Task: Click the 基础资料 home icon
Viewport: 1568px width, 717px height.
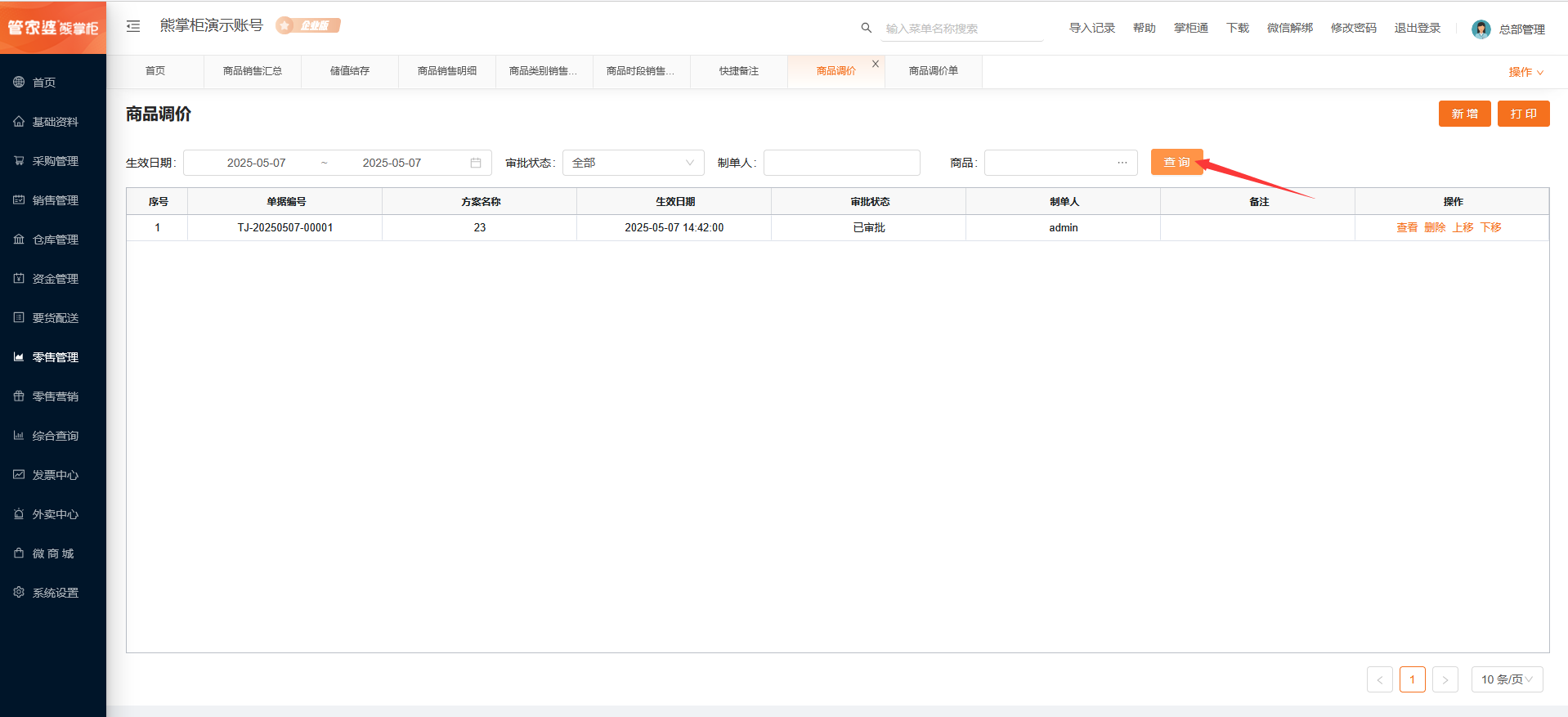Action: click(x=19, y=121)
